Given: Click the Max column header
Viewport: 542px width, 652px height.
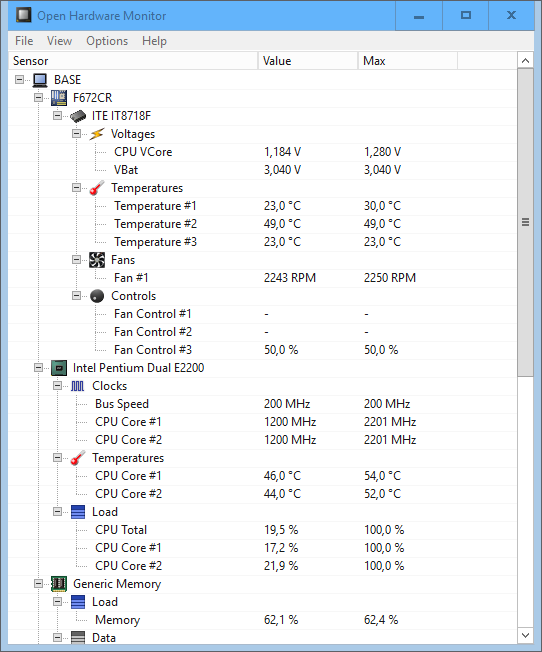Looking at the screenshot, I should pos(408,61).
